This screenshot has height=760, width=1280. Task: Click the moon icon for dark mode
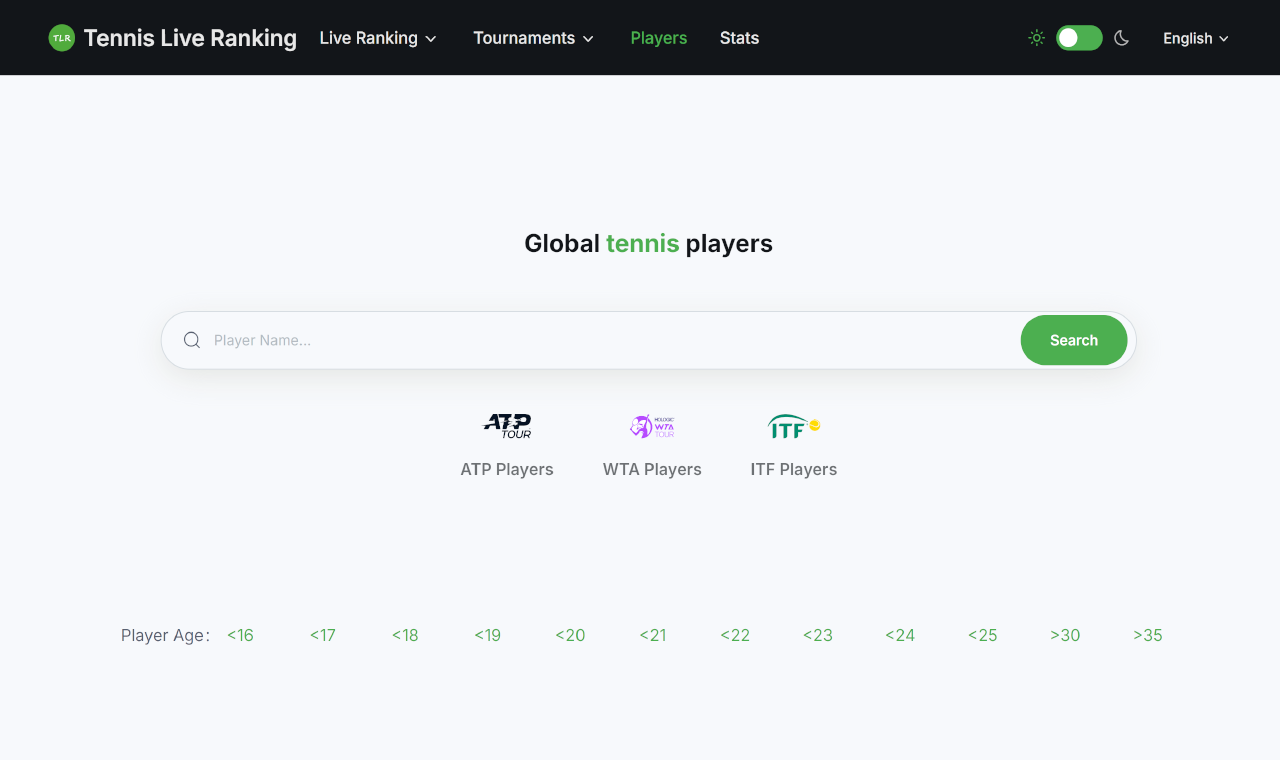coord(1121,37)
